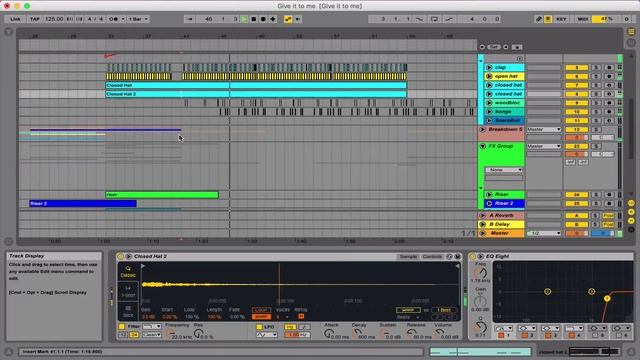
Task: Turn off the EQ Eight device activator
Action: click(473, 257)
